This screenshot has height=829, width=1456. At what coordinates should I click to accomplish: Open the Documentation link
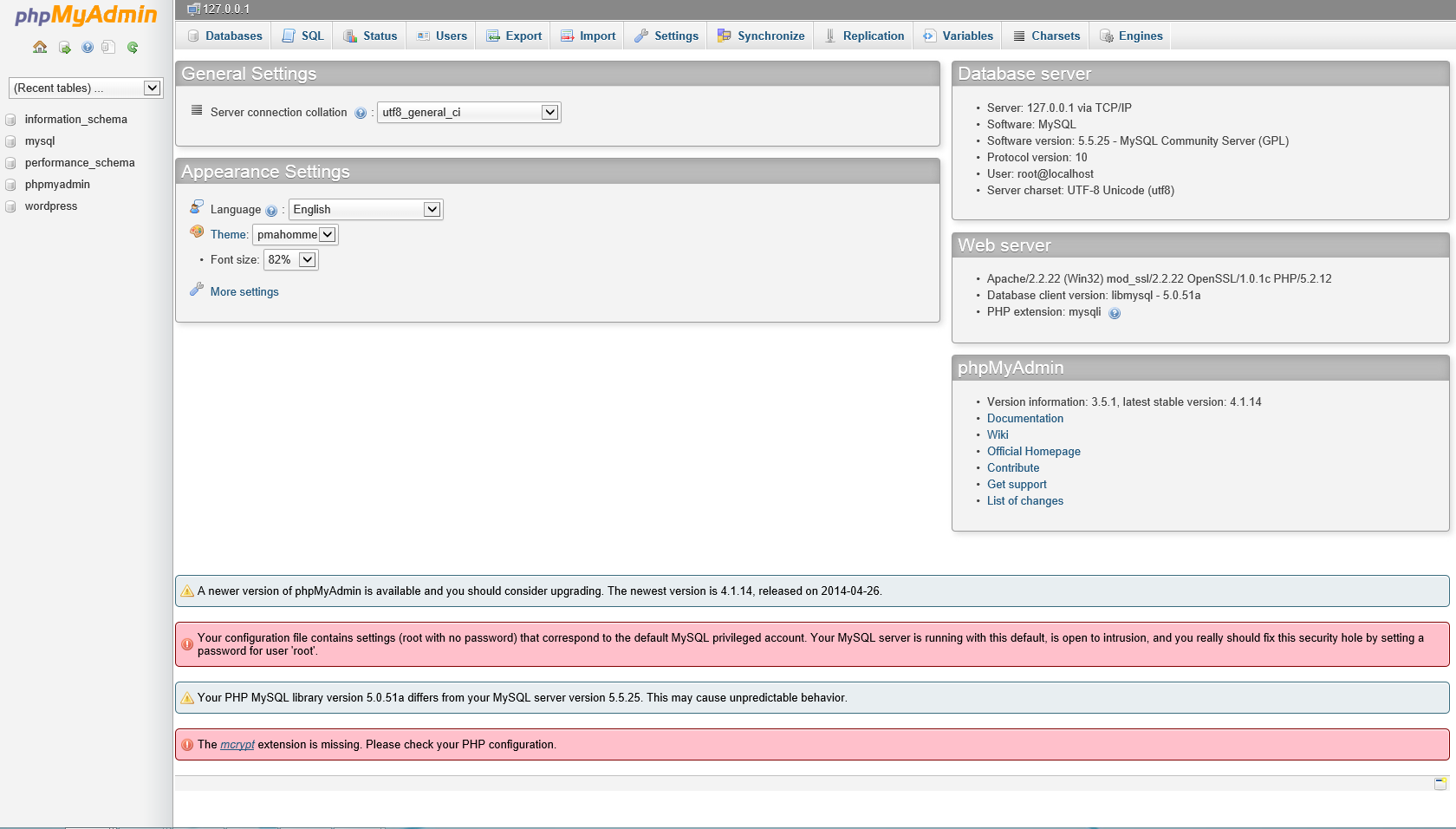tap(1025, 419)
